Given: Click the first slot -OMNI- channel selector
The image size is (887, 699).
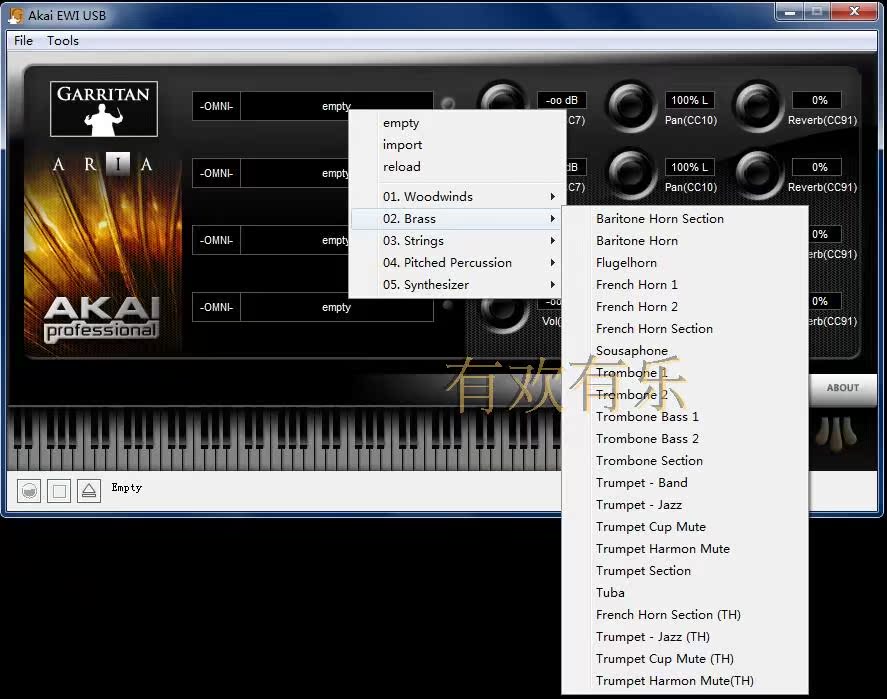Looking at the screenshot, I should pyautogui.click(x=216, y=106).
